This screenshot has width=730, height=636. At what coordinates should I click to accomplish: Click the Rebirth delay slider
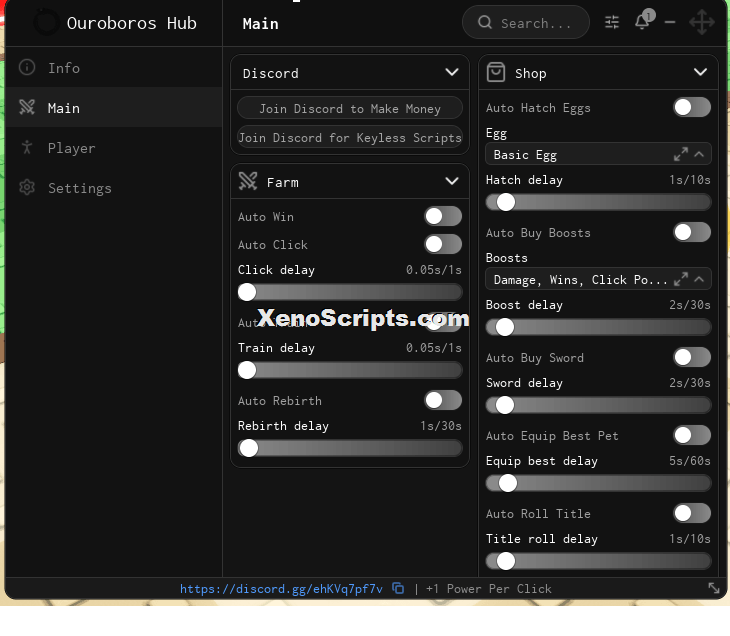click(x=350, y=448)
